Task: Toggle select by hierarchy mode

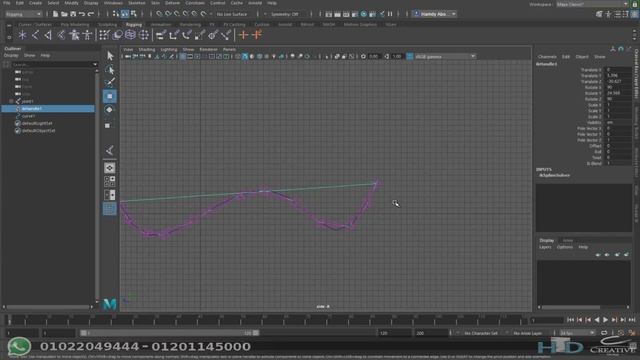Action: point(116,14)
